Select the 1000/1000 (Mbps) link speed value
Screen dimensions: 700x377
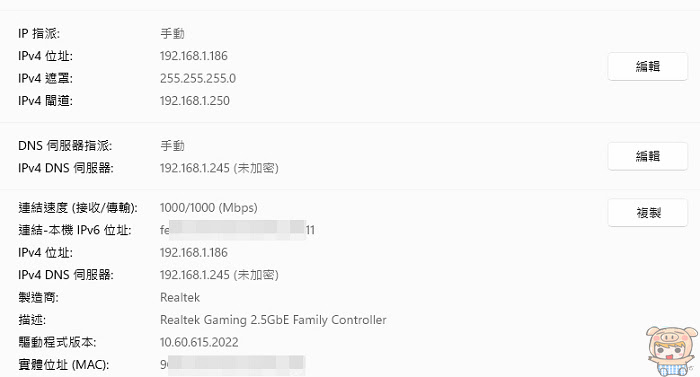(x=208, y=208)
